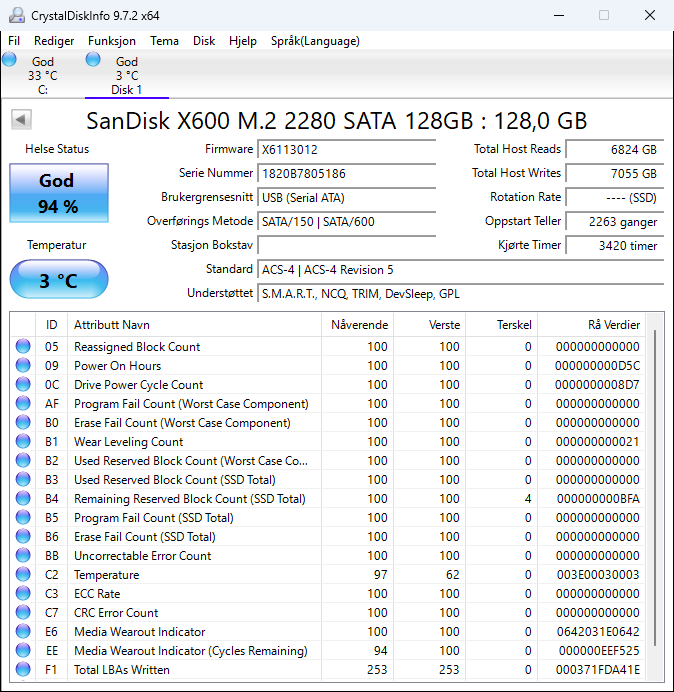Click raw value 003E00030003 in Temperature row
The image size is (674, 692).
click(x=598, y=575)
